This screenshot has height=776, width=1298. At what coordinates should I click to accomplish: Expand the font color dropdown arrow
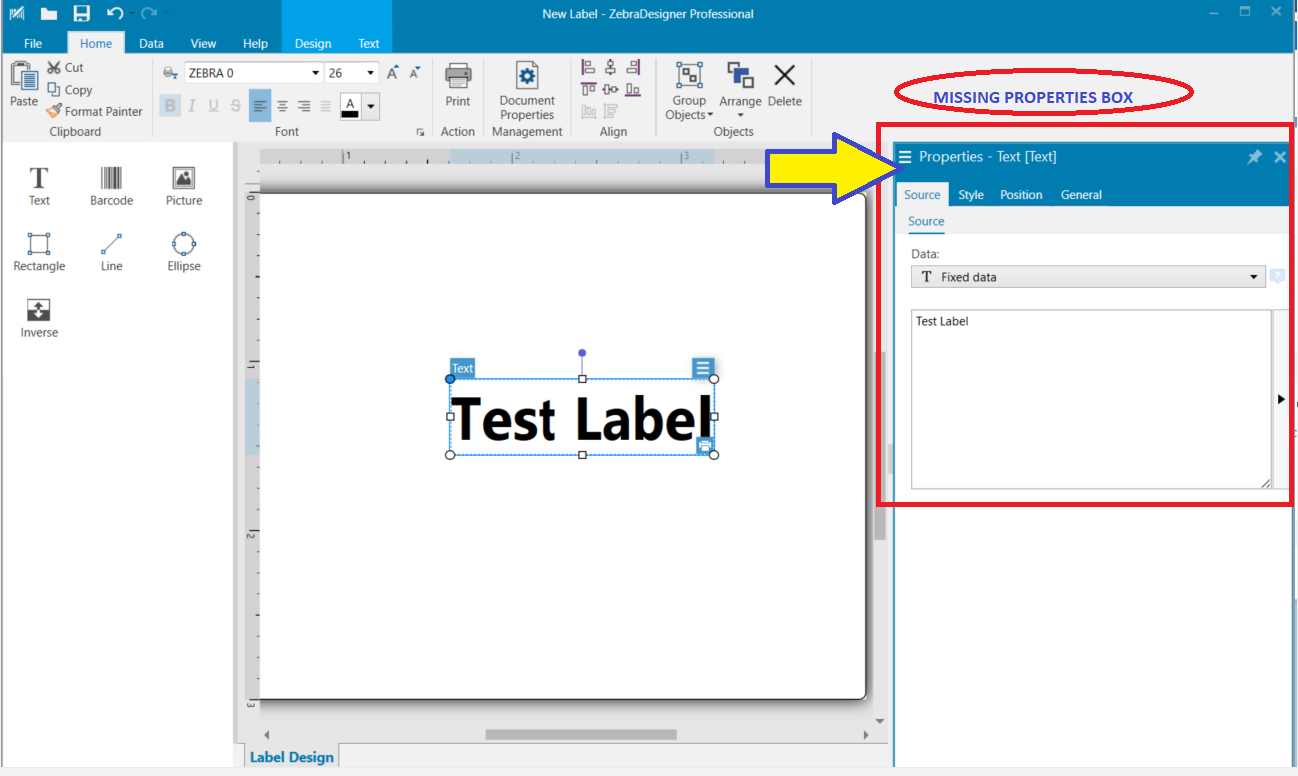371,106
